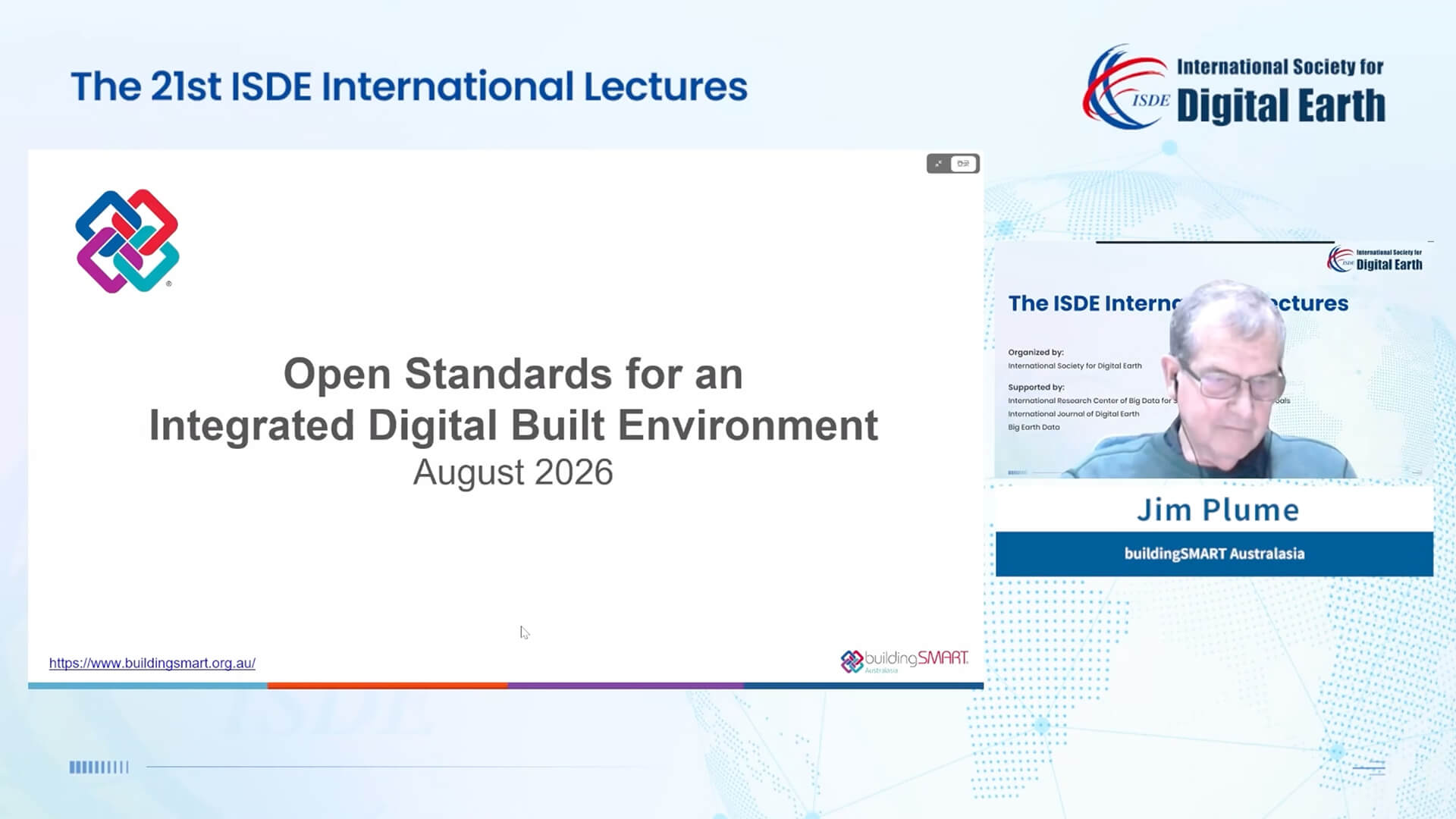Click the striped bar indicator at bottom left

pyautogui.click(x=99, y=767)
